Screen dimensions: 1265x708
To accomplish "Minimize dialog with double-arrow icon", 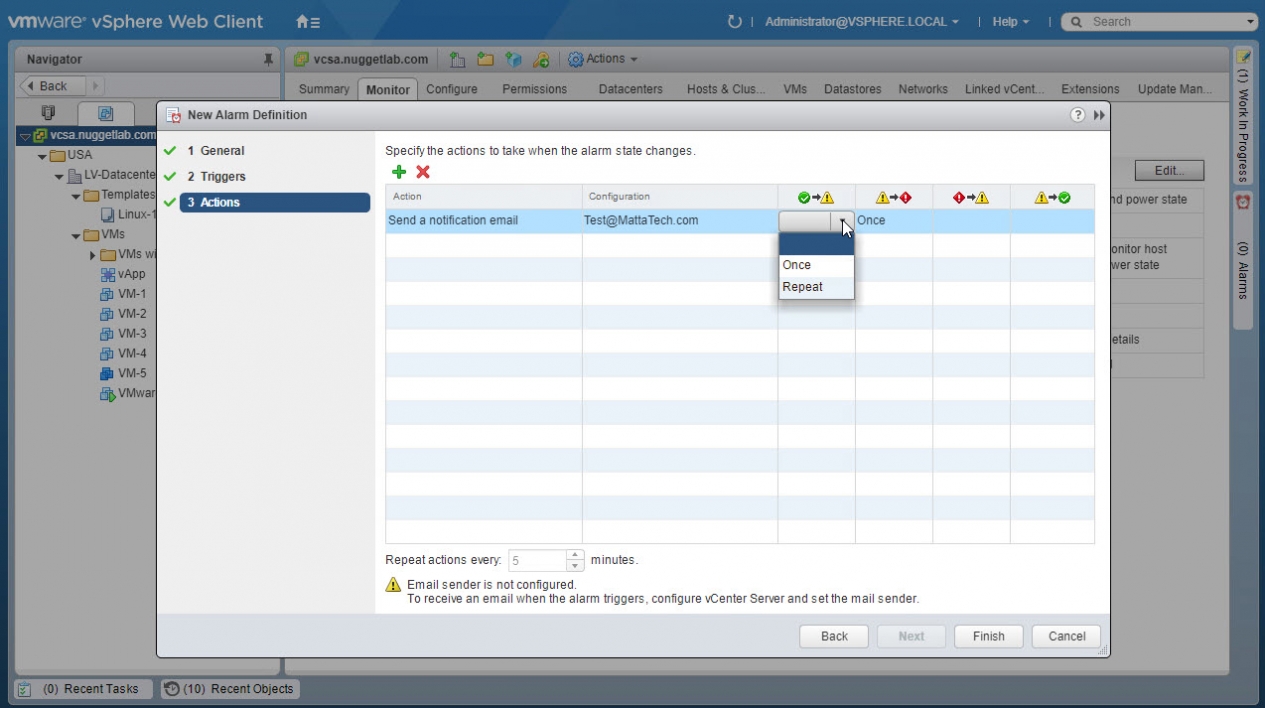I will [1099, 115].
